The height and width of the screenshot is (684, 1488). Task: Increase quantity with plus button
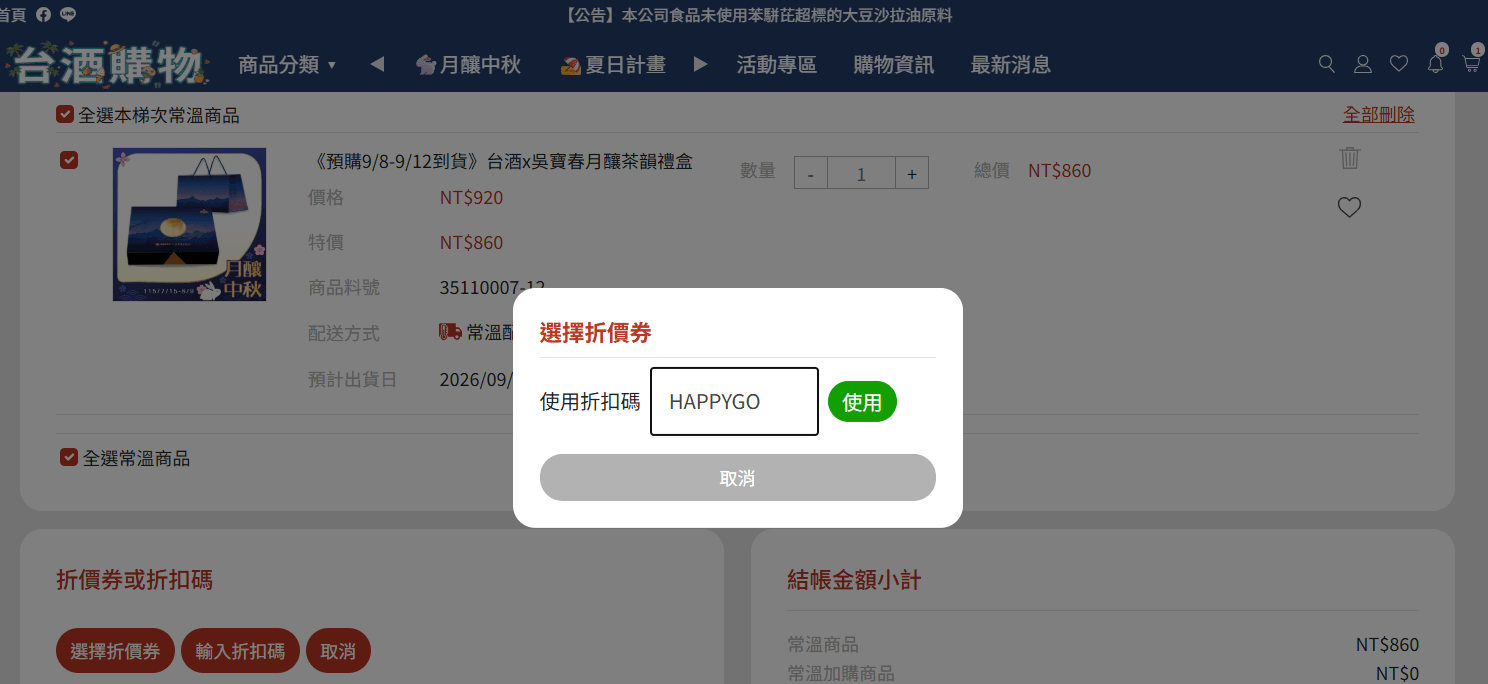912,173
